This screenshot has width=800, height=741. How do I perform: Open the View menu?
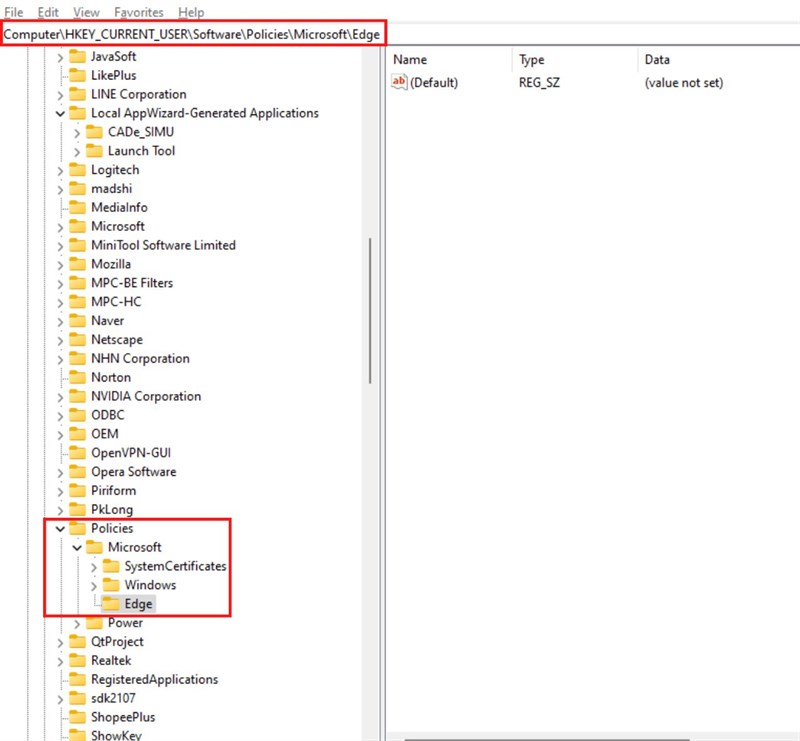tap(86, 12)
